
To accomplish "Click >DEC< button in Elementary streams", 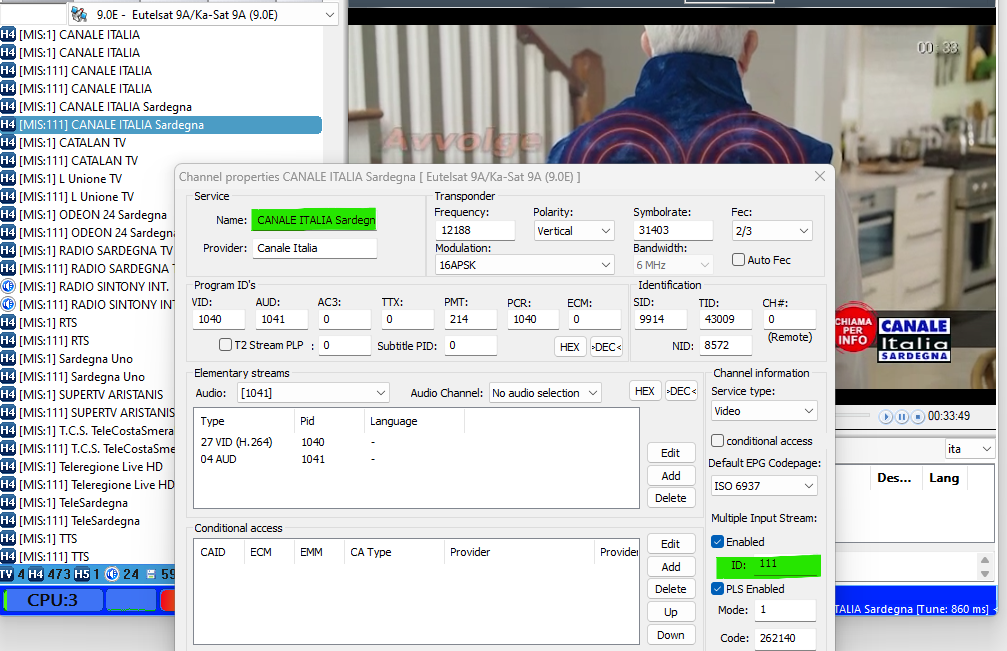I will (681, 391).
